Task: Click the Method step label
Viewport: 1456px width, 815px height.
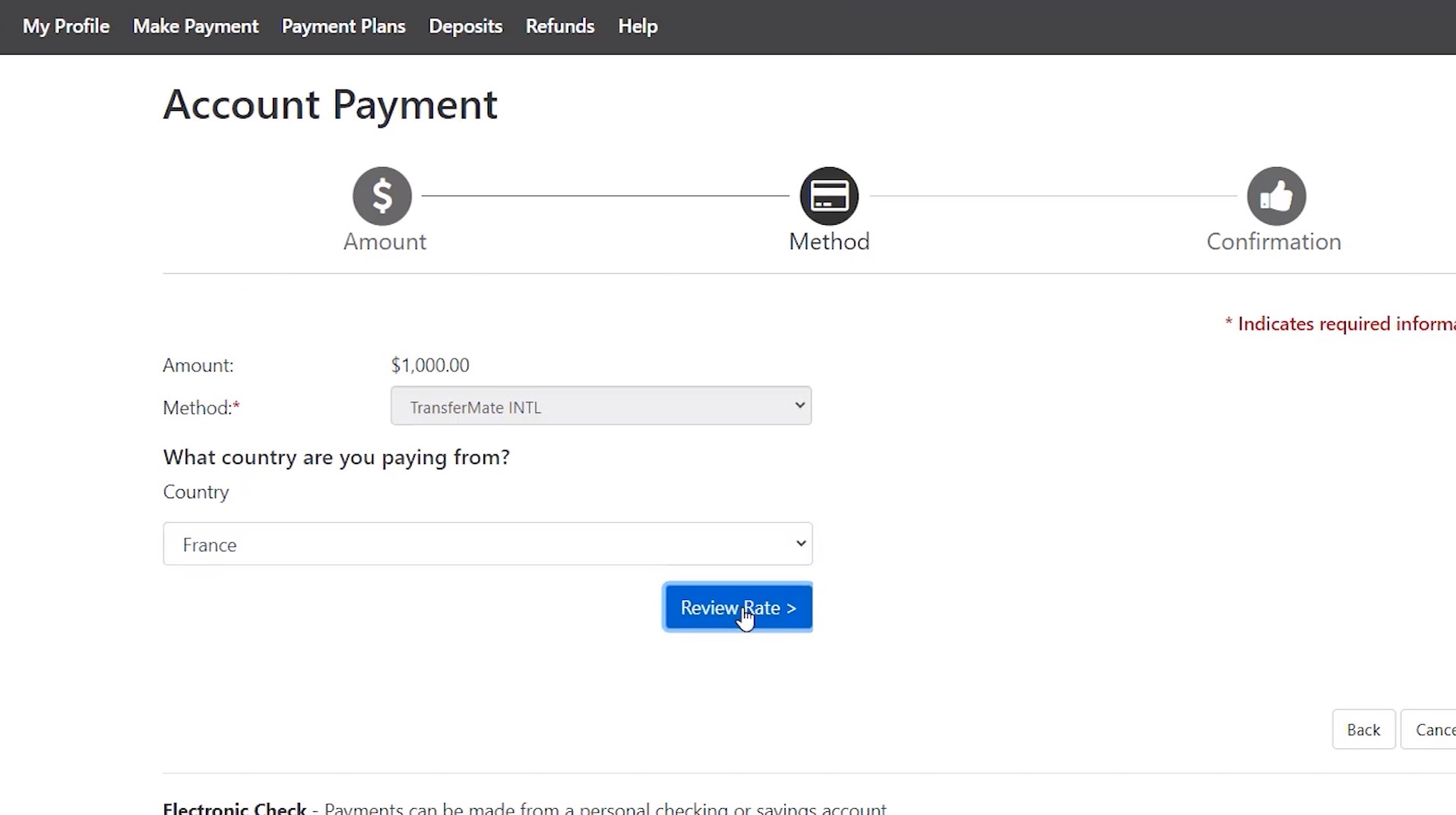Action: [829, 242]
